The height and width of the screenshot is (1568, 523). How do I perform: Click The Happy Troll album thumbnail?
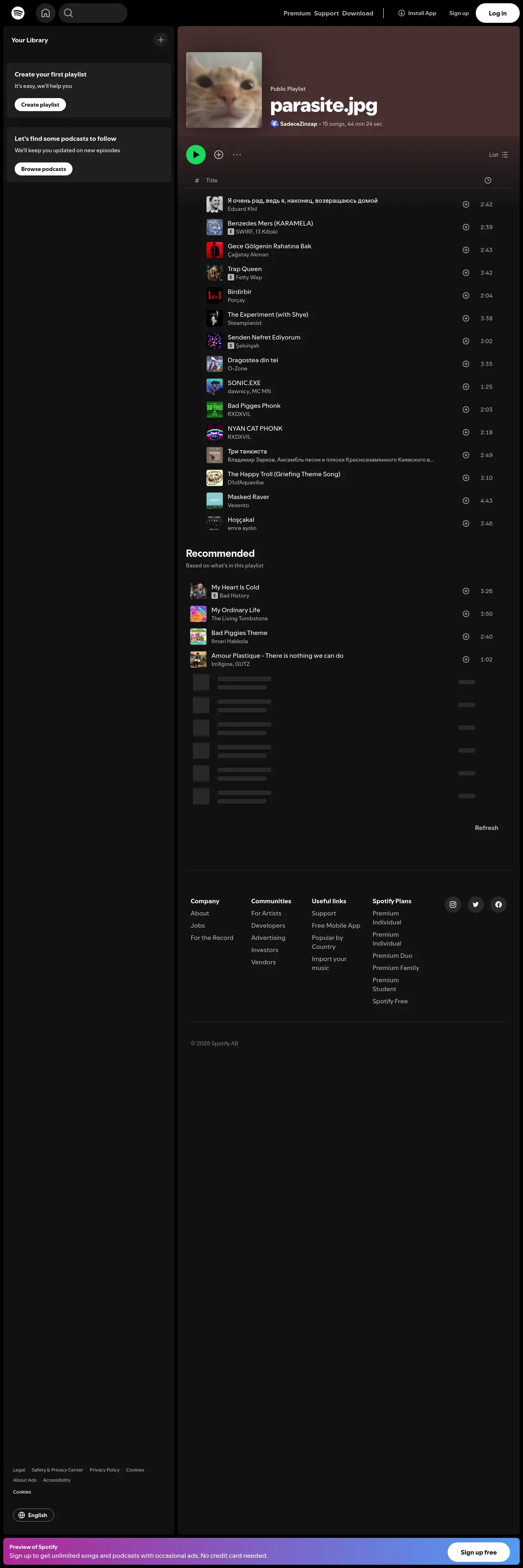(214, 478)
